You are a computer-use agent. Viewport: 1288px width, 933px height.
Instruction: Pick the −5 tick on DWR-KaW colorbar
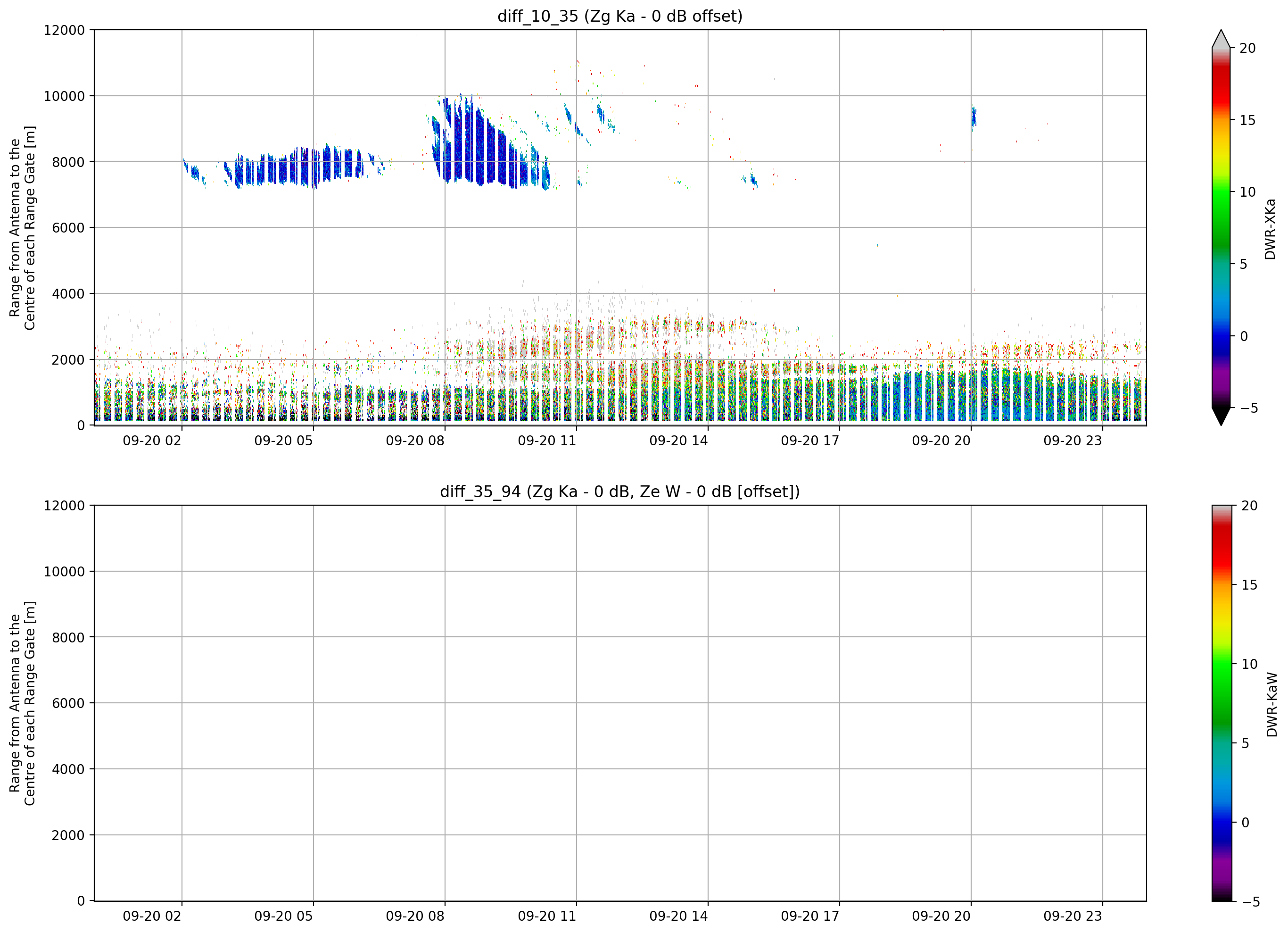coord(1250,902)
